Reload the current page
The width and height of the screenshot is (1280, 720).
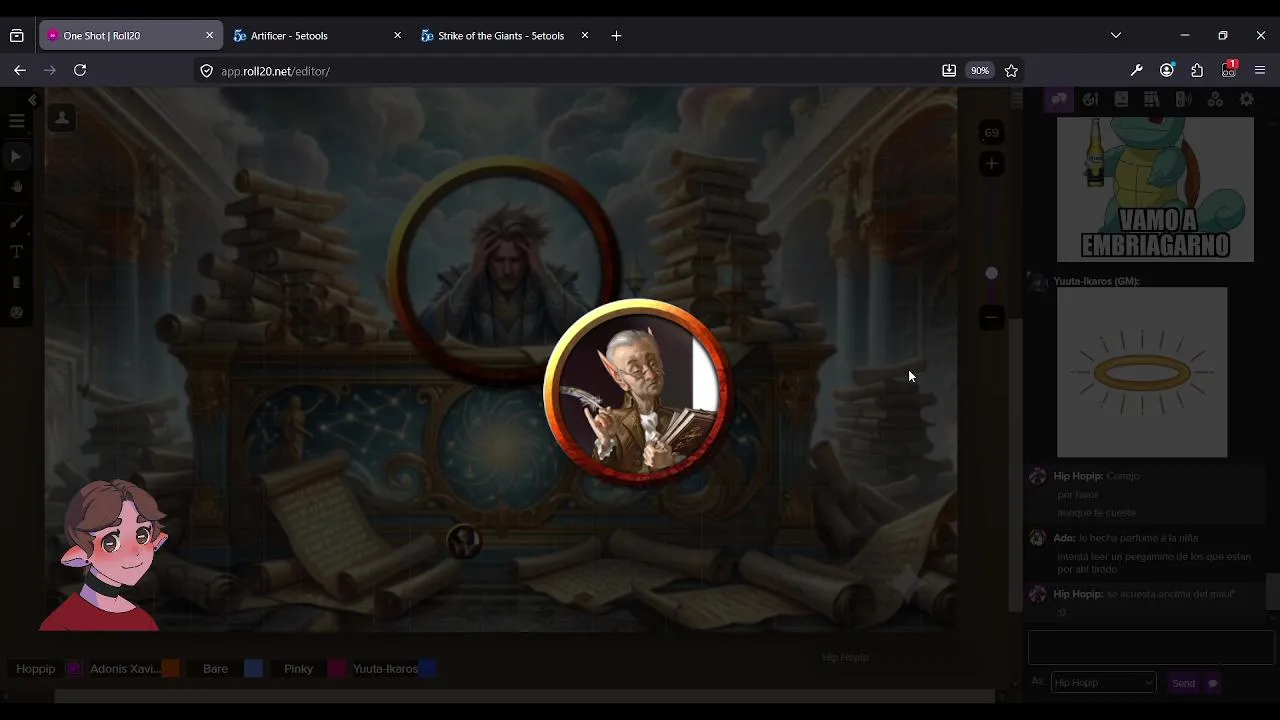(x=80, y=71)
